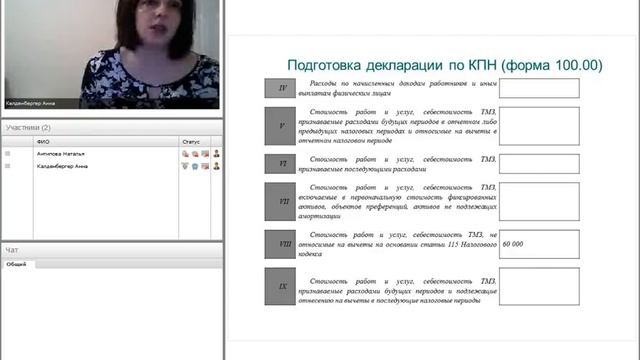640x360 pixels.
Task: Toggle the checkbox next to Калденбергер Анна
Action: pos(8,166)
